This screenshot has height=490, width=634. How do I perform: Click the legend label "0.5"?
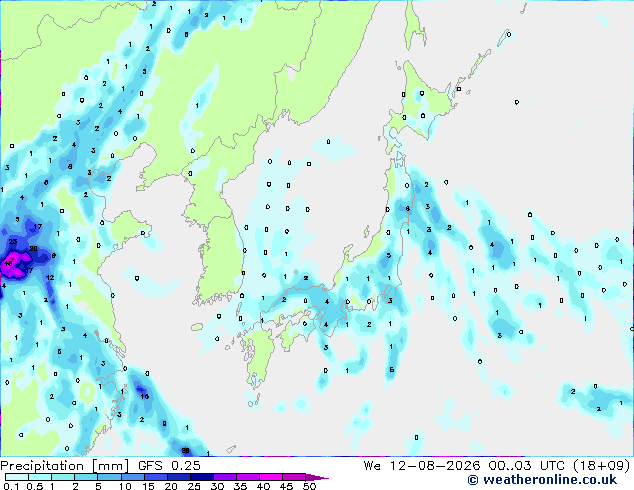pos(35,486)
